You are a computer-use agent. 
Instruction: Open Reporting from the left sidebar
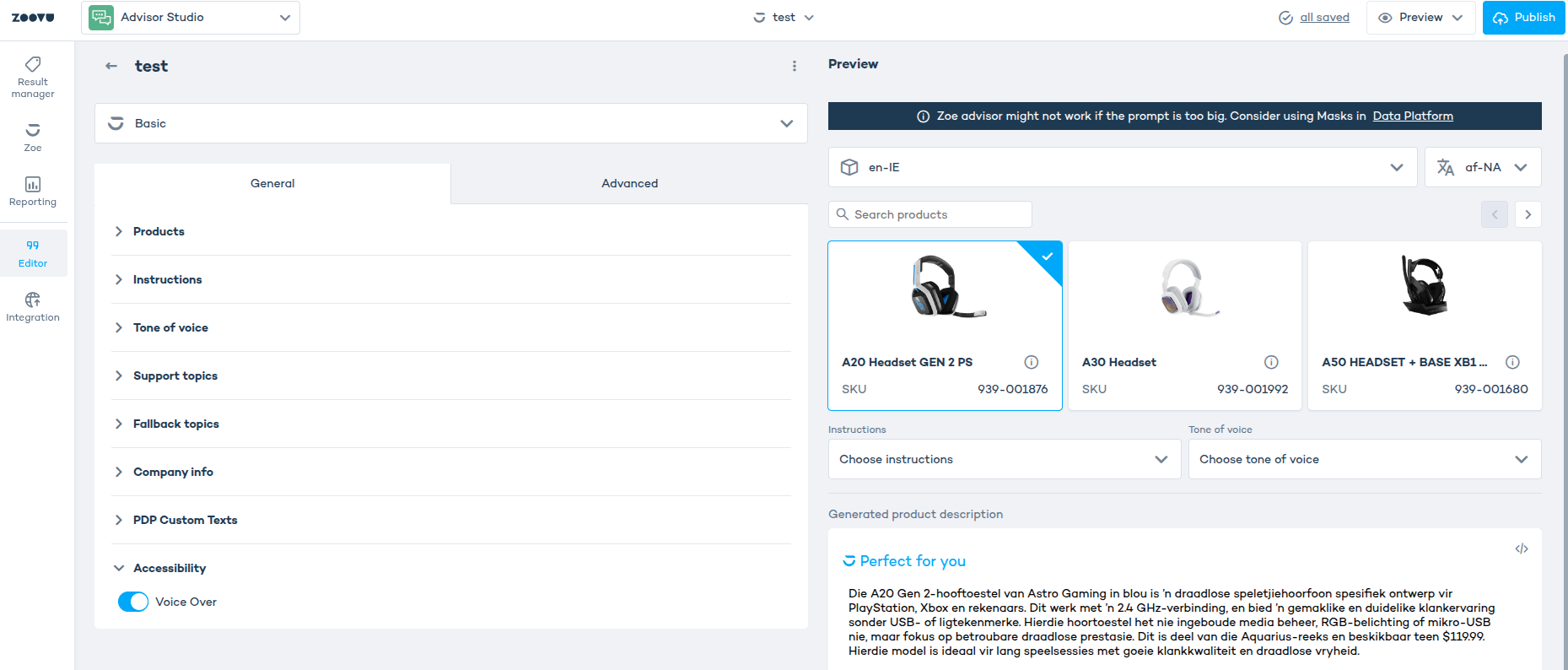33,191
